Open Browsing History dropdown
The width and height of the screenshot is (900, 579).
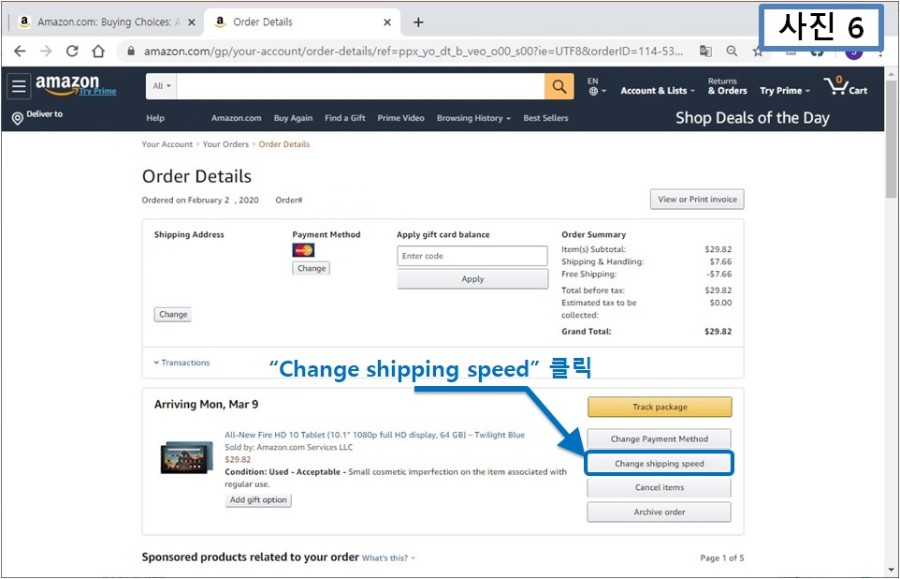[x=474, y=118]
